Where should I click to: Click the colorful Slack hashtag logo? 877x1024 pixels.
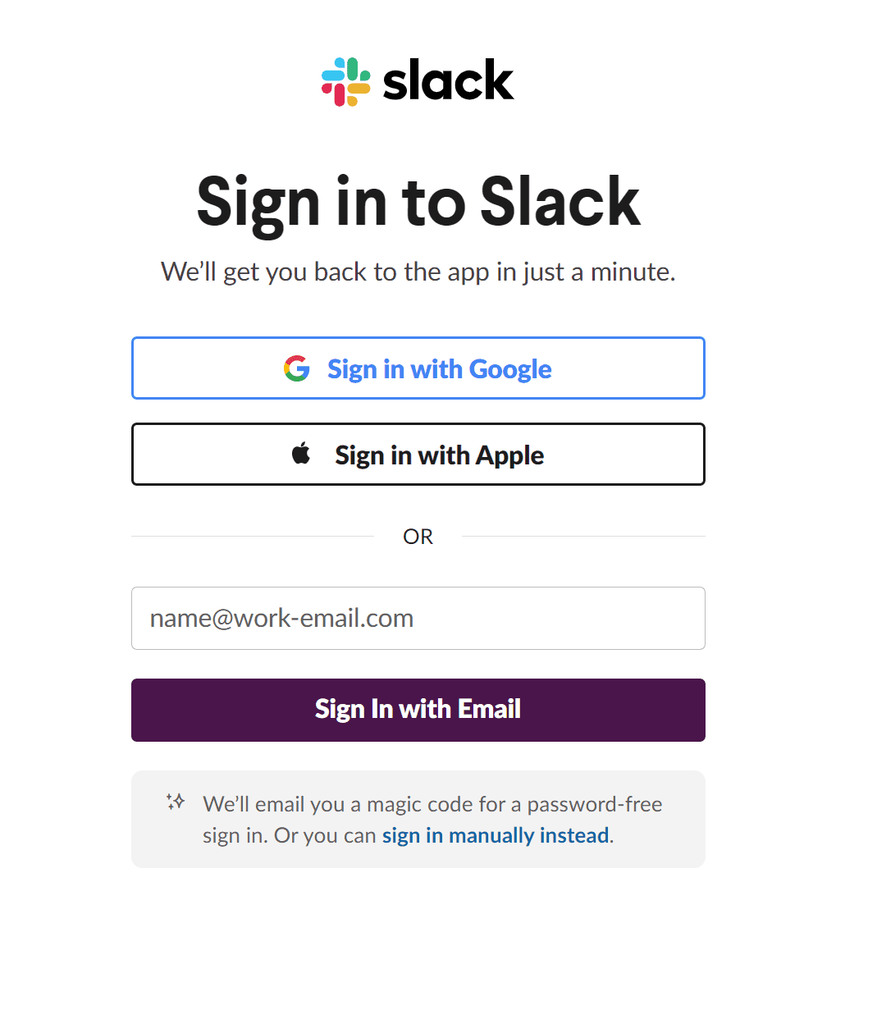coord(346,82)
